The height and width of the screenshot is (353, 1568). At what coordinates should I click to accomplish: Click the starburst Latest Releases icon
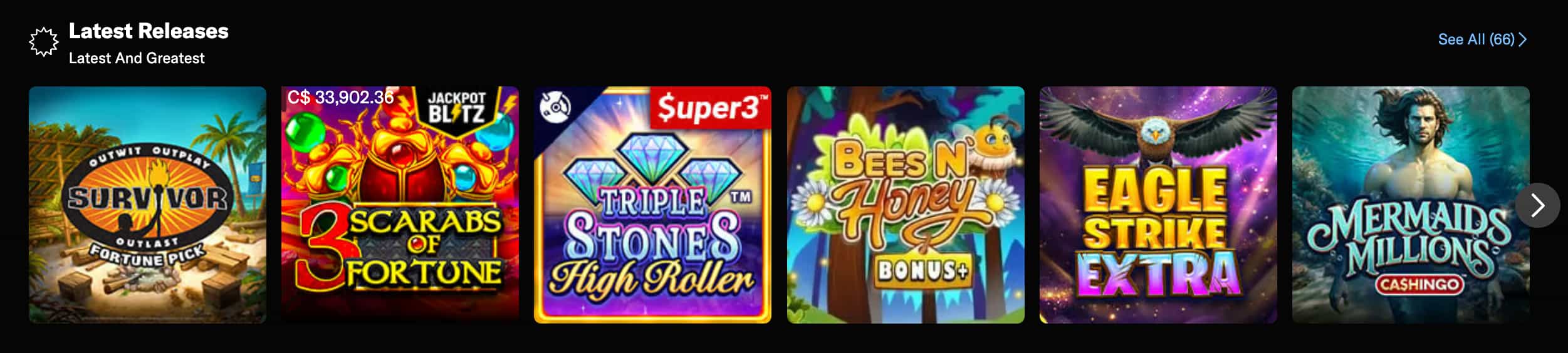43,42
